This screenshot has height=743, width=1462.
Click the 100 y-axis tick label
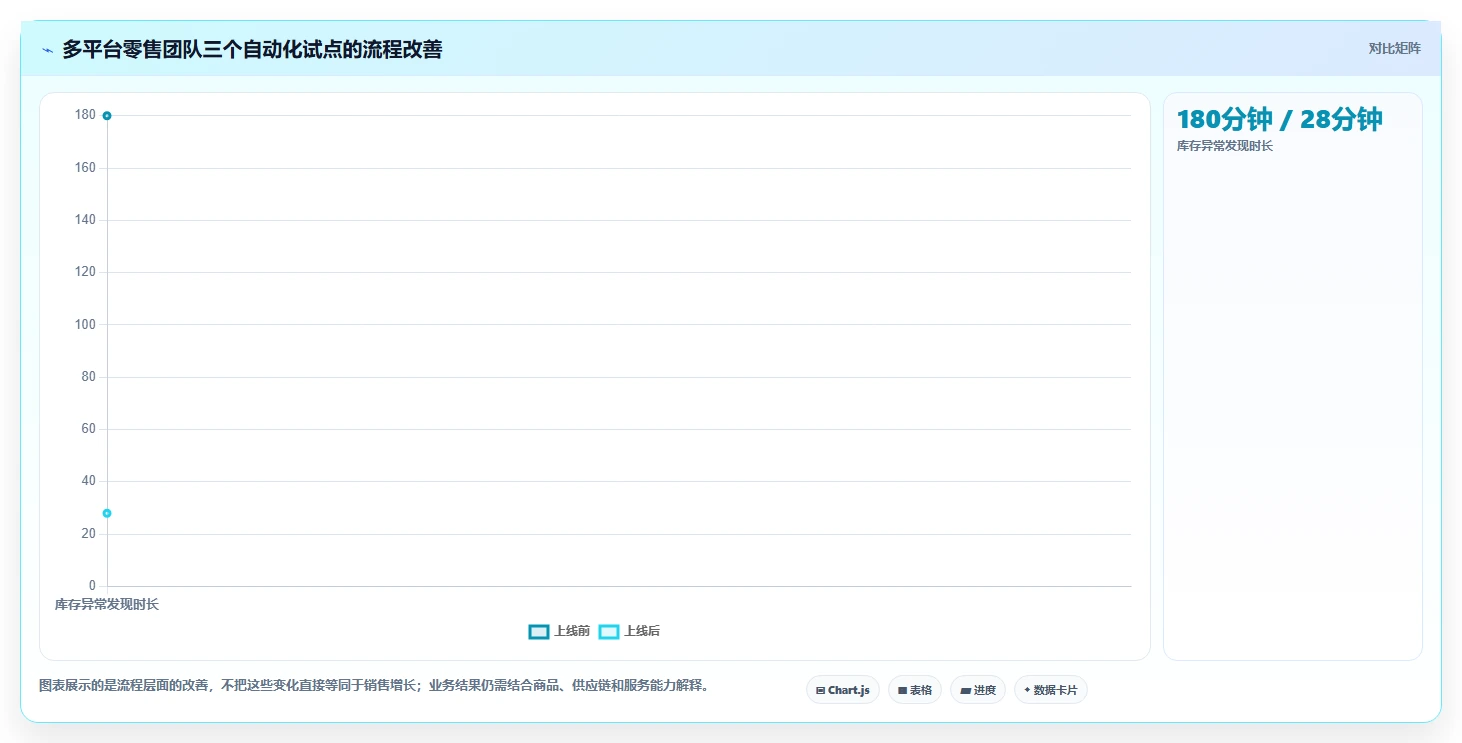click(x=85, y=325)
